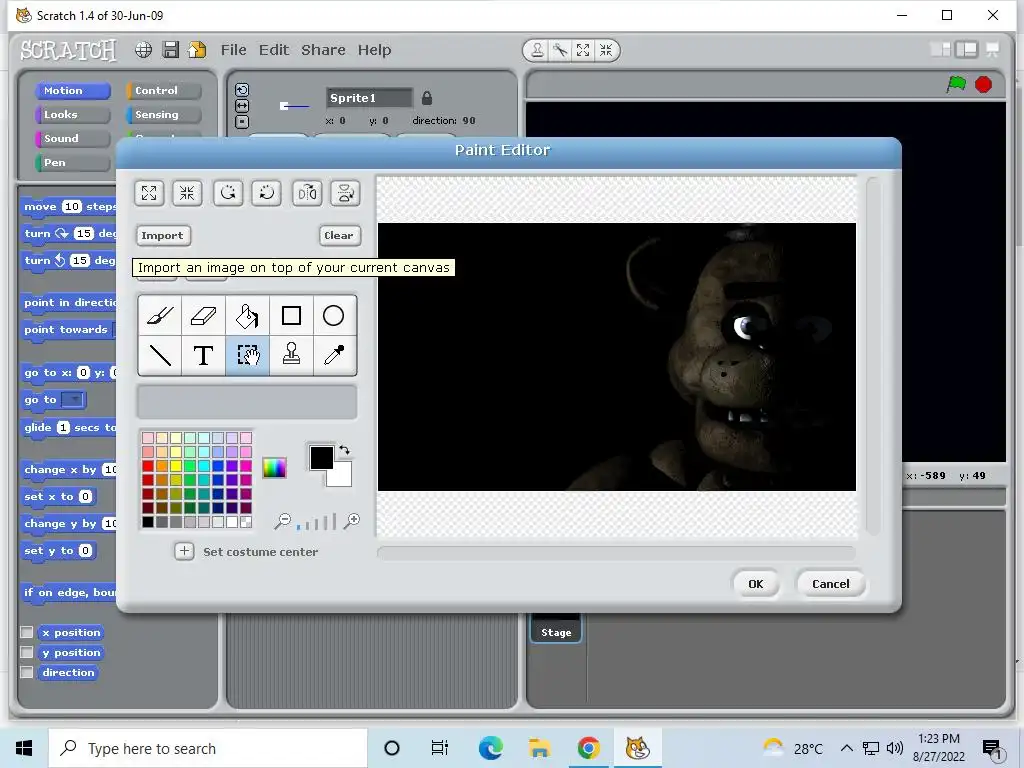Swap foreground and background colors
This screenshot has height=768, width=1024.
(x=345, y=450)
